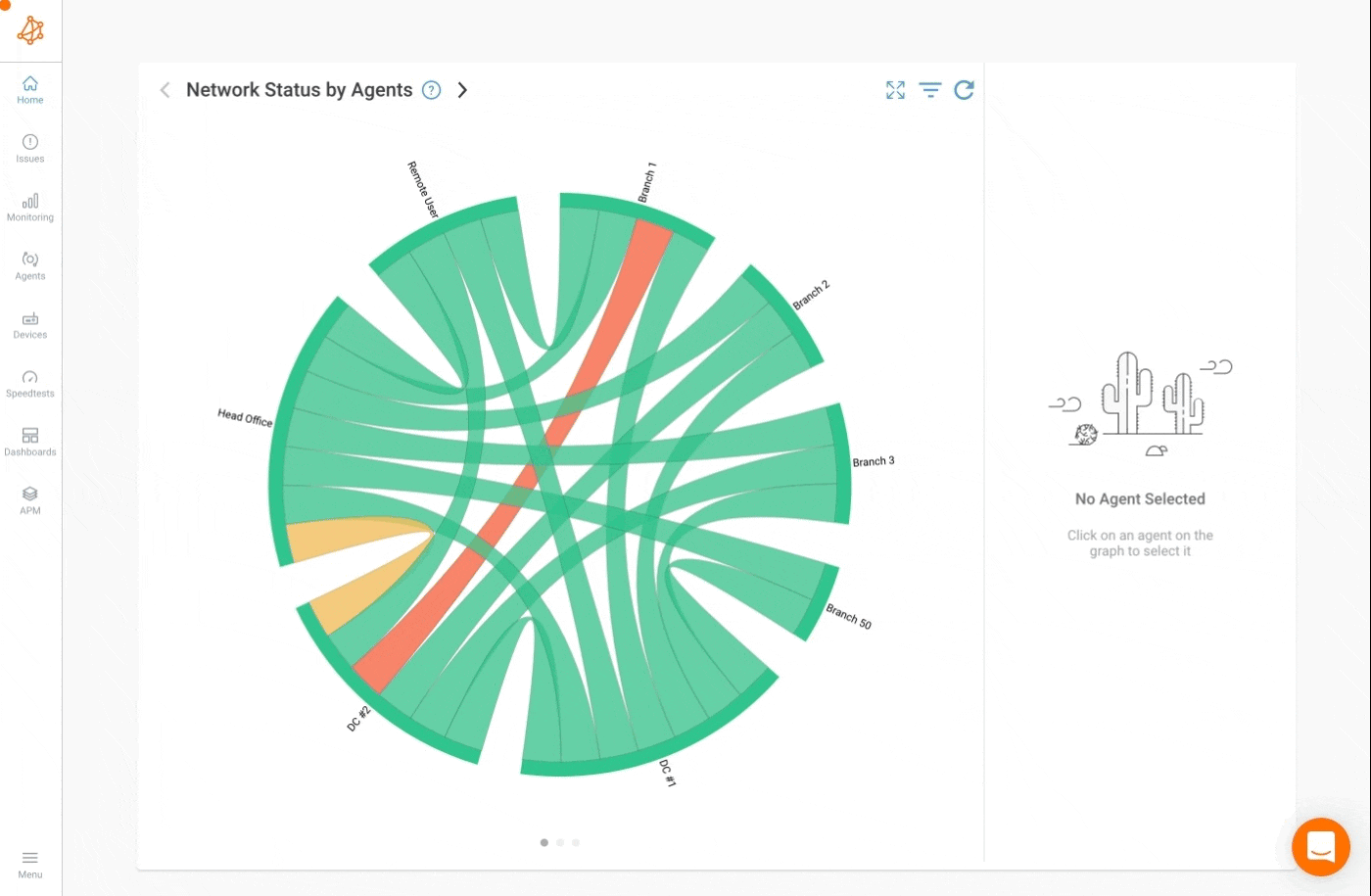Open help for Network Status by Agents
1371x896 pixels.
coord(431,89)
